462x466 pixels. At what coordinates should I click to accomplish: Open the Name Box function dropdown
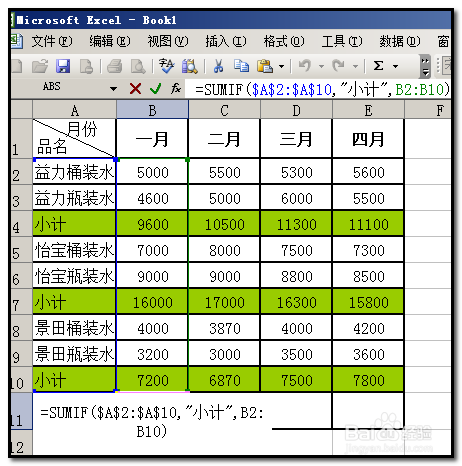[x=113, y=89]
